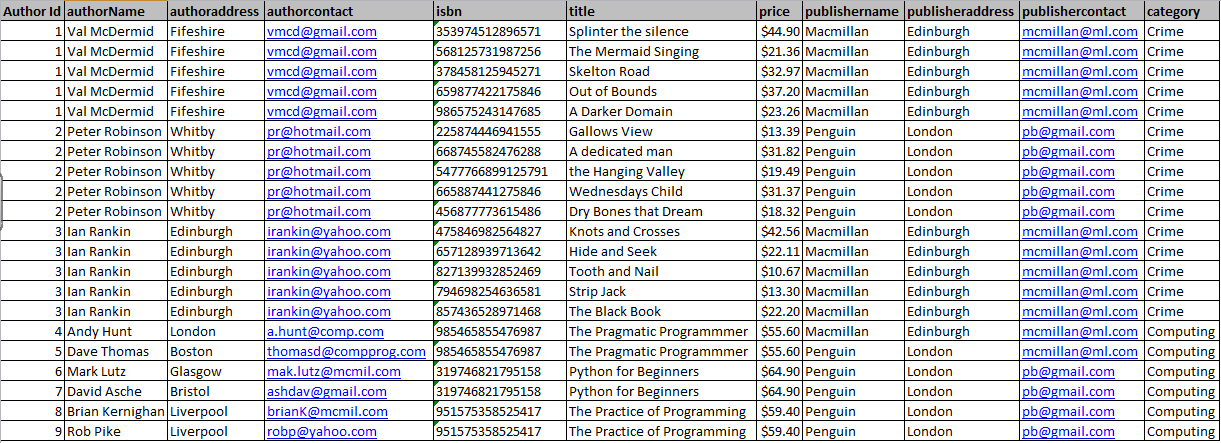Click the $10.67 price cell
Viewport: 1221px width, 443px height.
779,271
